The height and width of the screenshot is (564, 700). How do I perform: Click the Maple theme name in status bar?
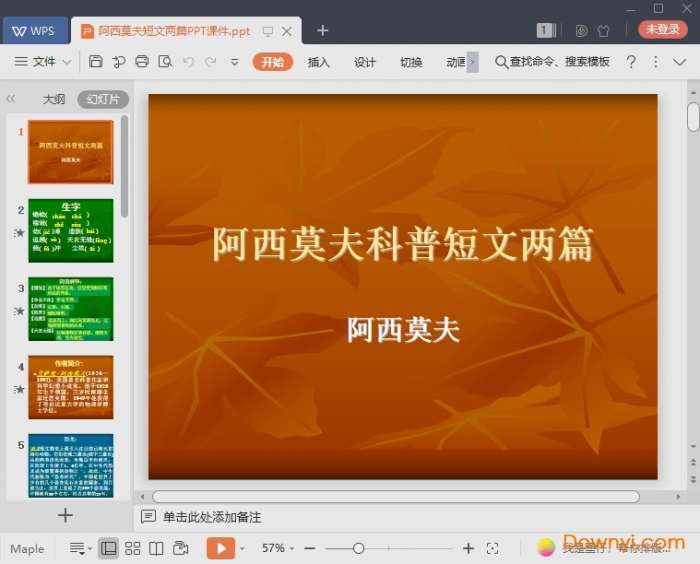tap(27, 549)
